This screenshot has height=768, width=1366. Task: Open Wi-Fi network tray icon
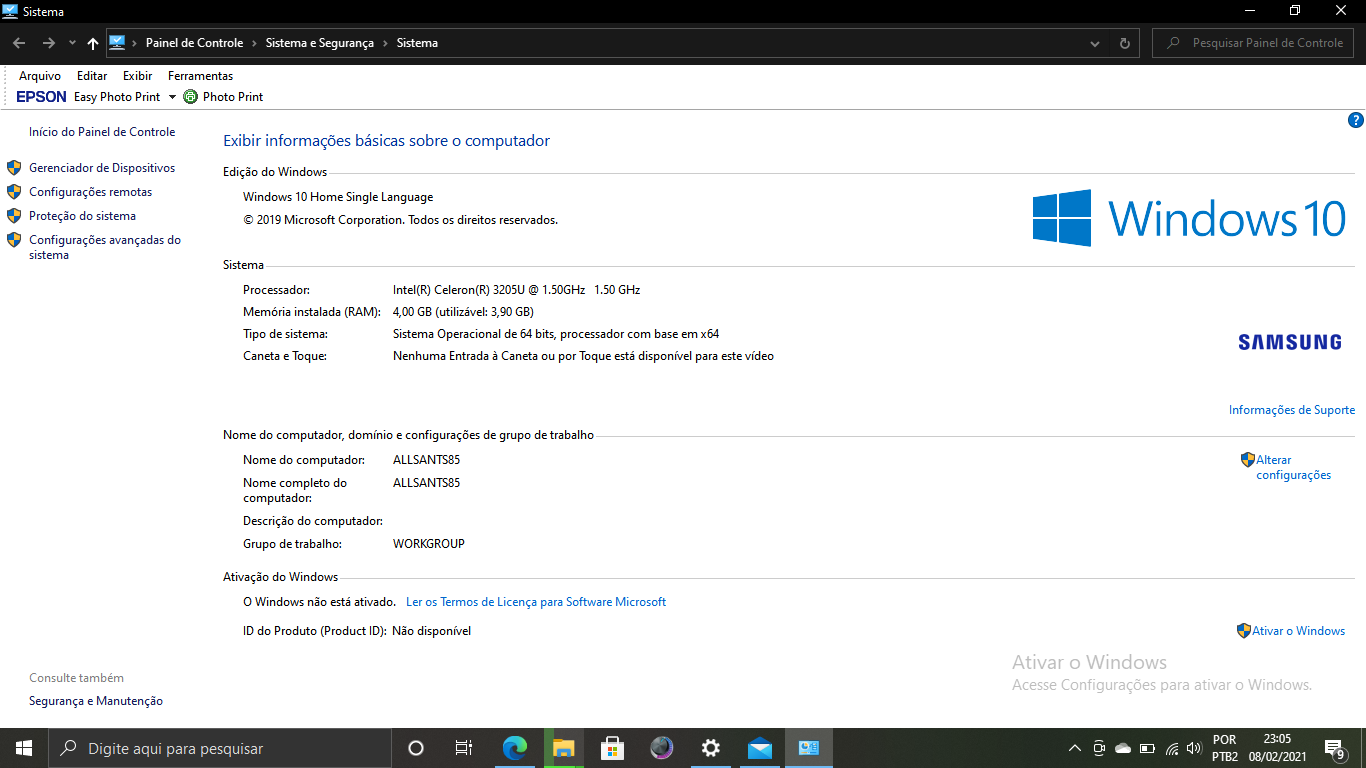(1171, 748)
